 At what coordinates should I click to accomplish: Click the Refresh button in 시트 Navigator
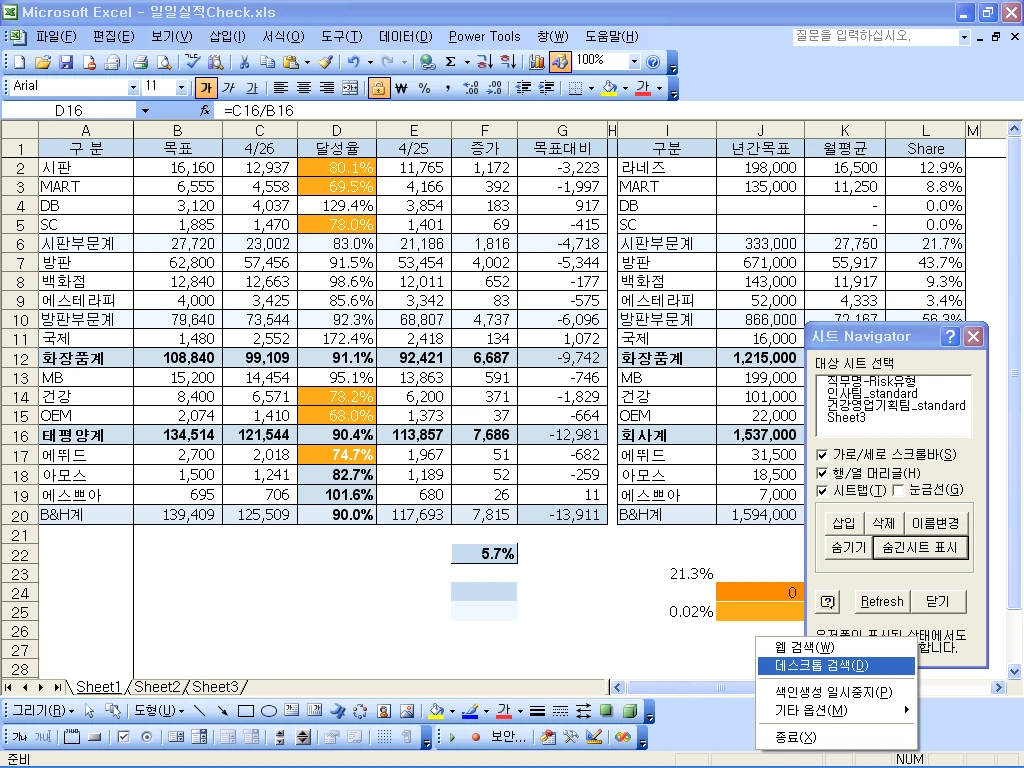[x=882, y=601]
